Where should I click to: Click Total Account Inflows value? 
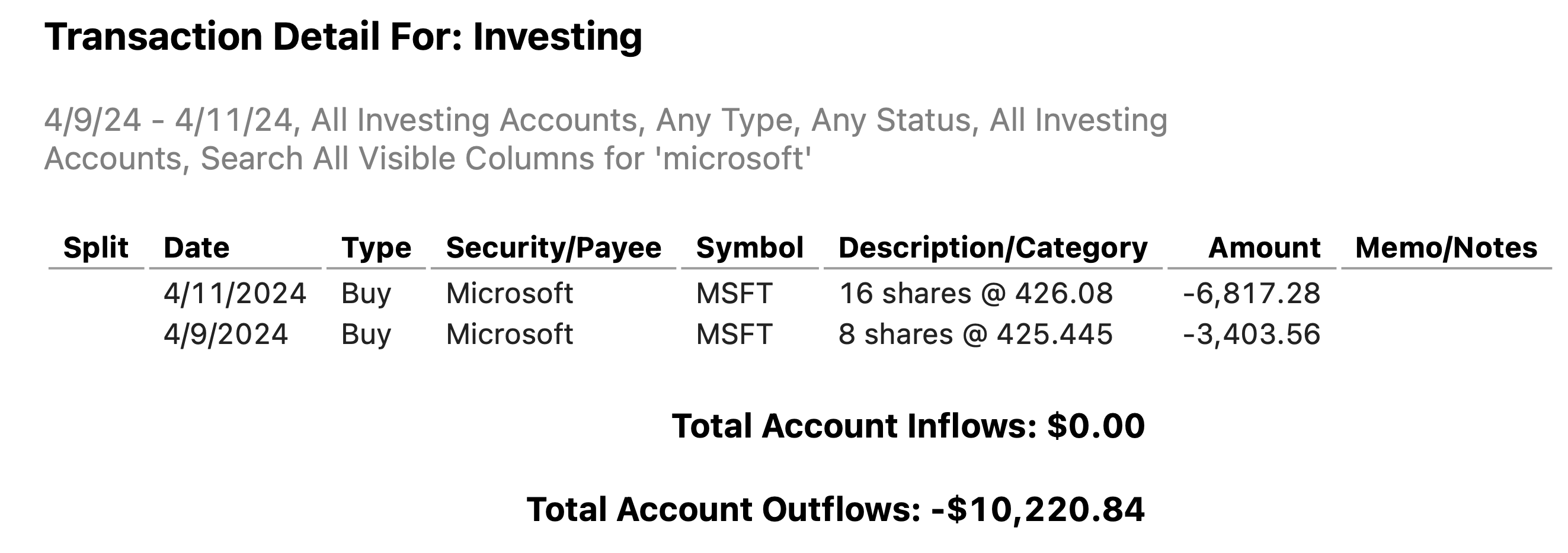pyautogui.click(x=1096, y=426)
